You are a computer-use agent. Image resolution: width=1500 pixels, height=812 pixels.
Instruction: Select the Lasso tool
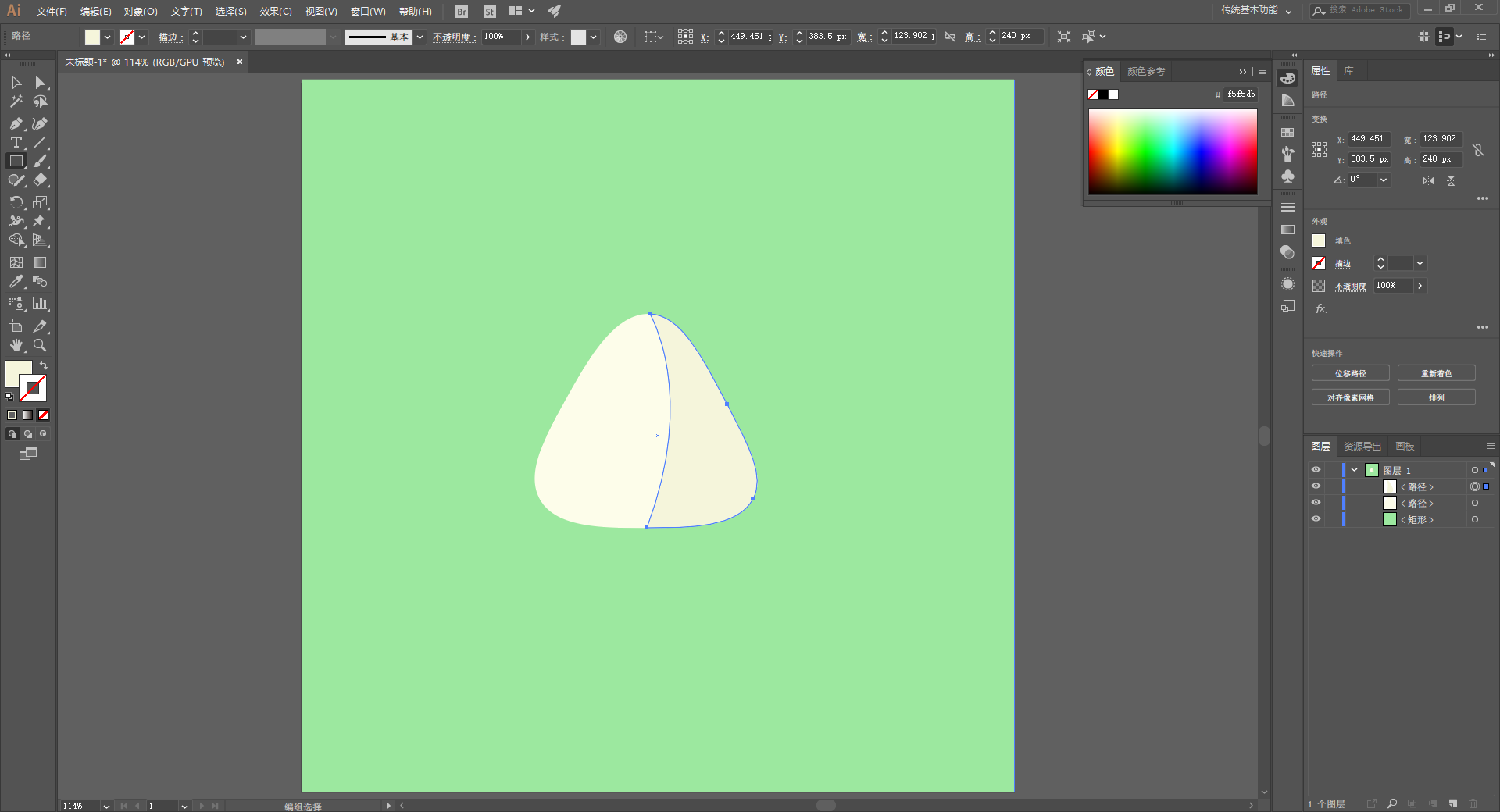coord(40,101)
